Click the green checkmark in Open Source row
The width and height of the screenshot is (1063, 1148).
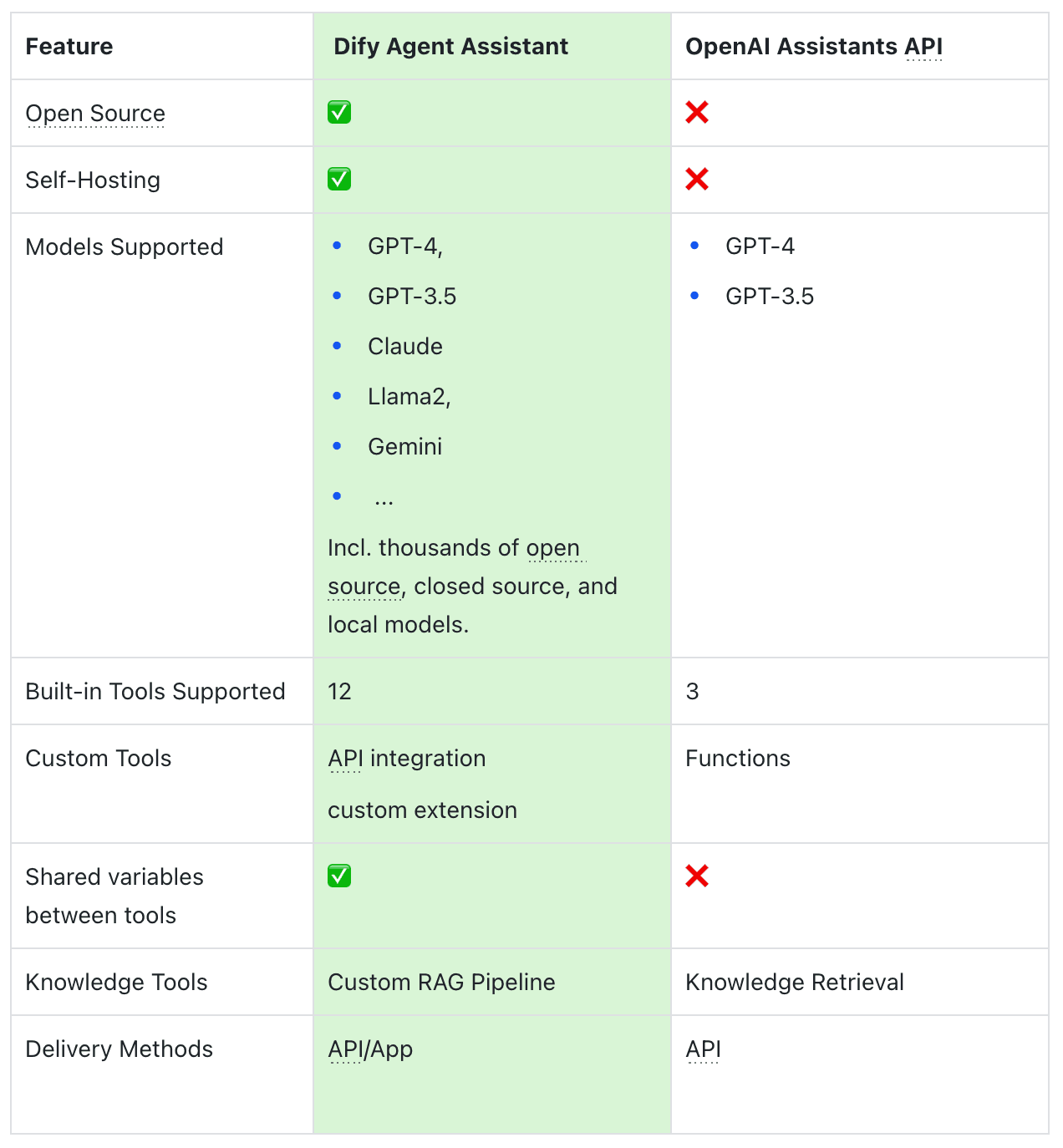pyautogui.click(x=339, y=112)
